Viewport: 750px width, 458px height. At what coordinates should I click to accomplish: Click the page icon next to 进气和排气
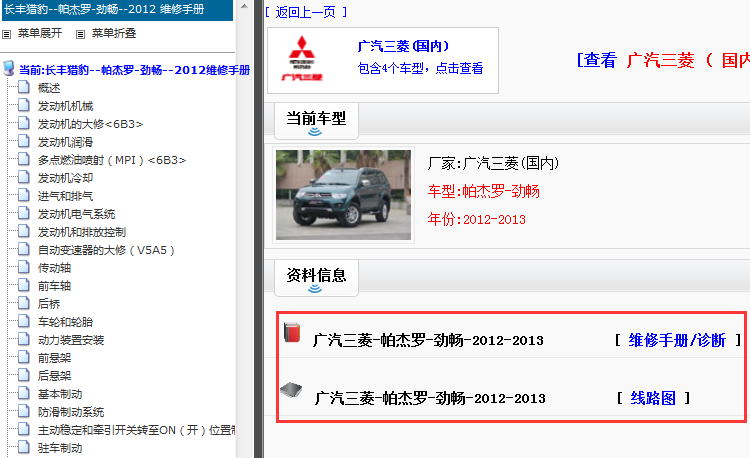(x=24, y=196)
